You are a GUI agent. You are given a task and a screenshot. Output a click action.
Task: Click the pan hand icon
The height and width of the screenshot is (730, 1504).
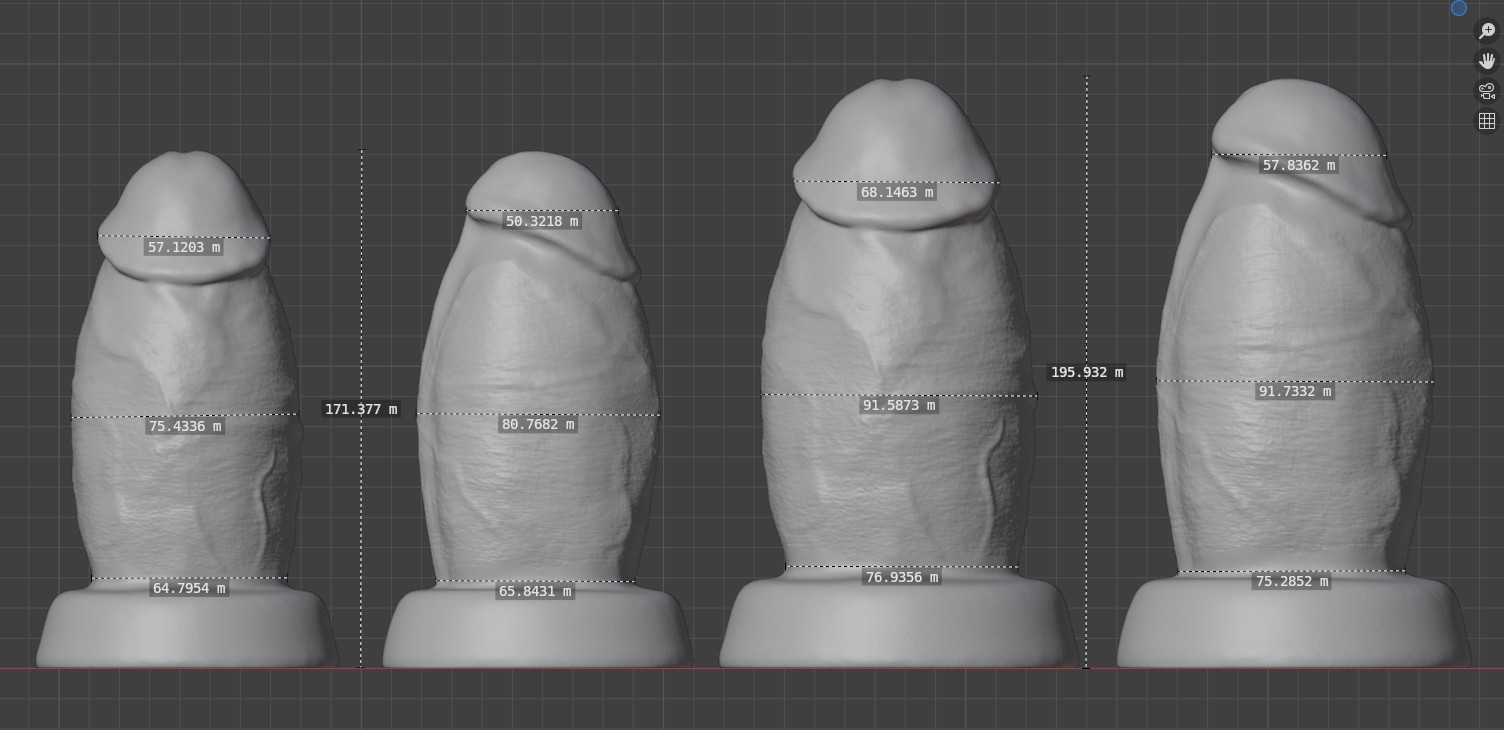coord(1486,61)
